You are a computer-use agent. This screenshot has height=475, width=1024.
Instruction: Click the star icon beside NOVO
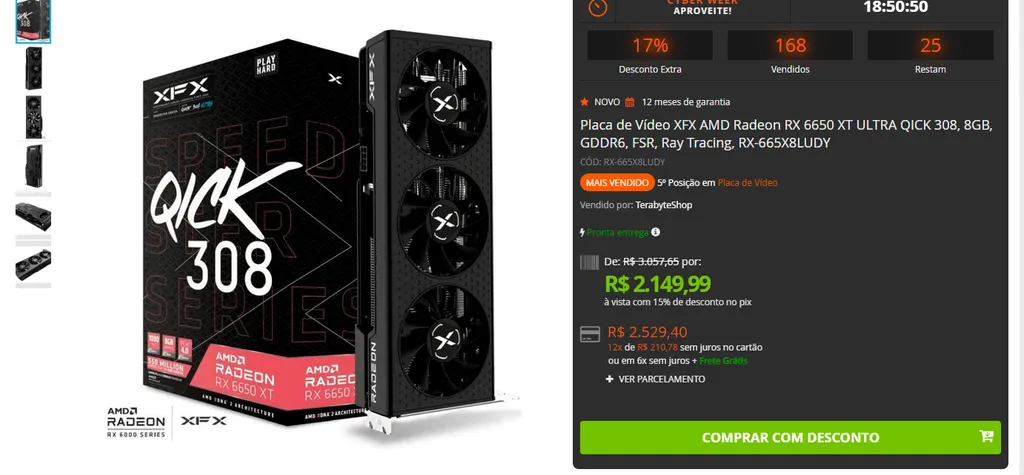584,102
